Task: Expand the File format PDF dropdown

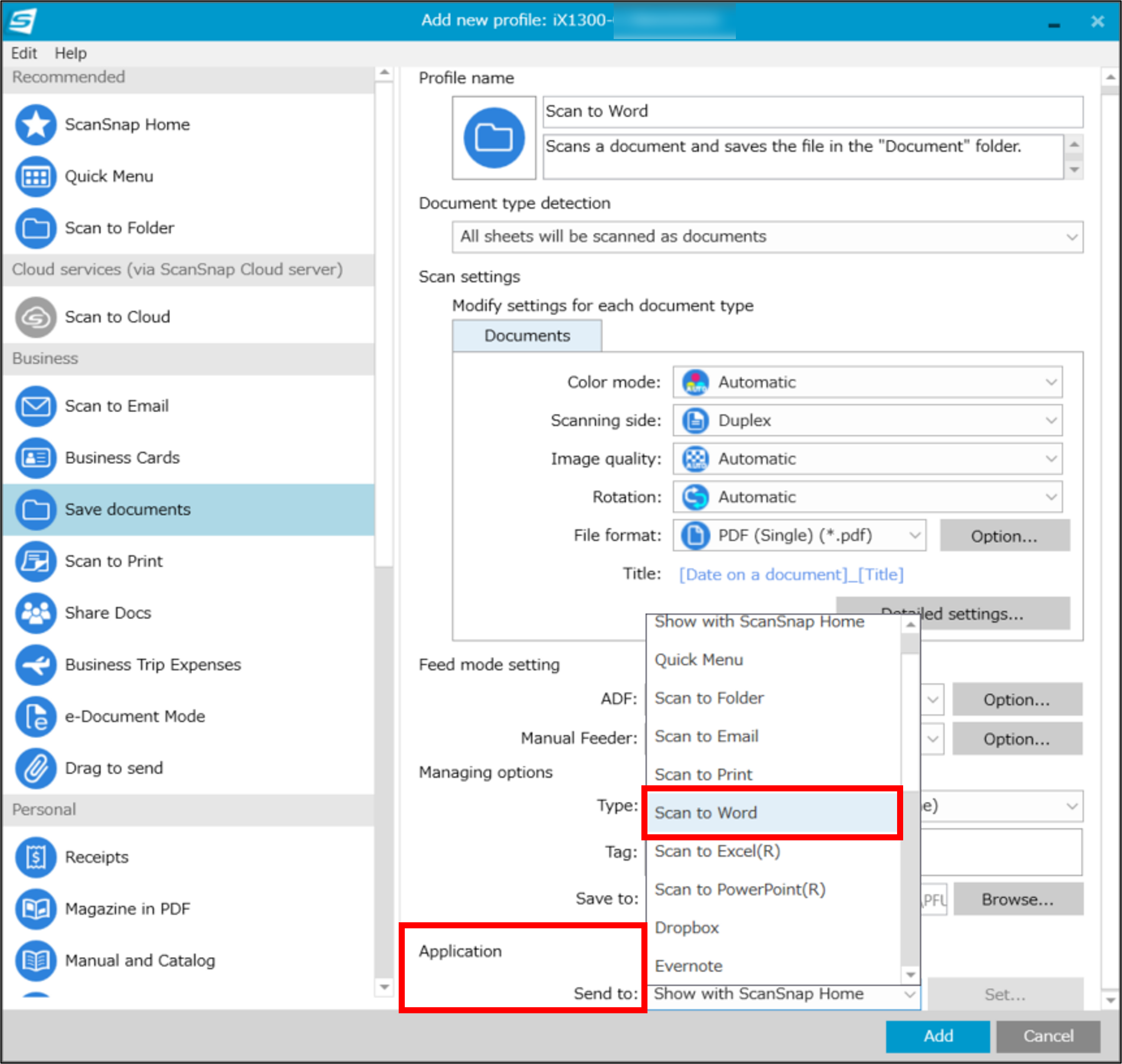Action: click(x=799, y=535)
